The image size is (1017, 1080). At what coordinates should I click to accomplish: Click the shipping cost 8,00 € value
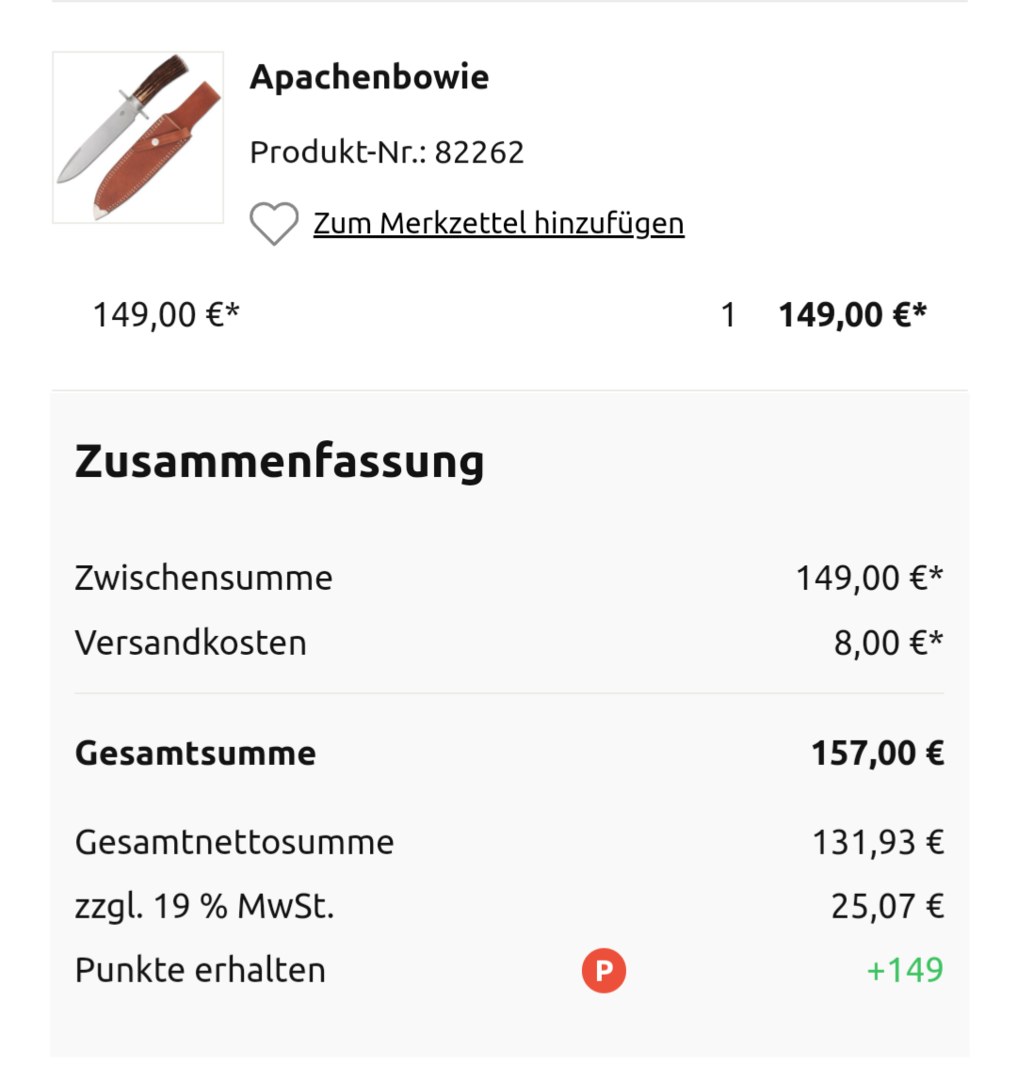point(888,642)
